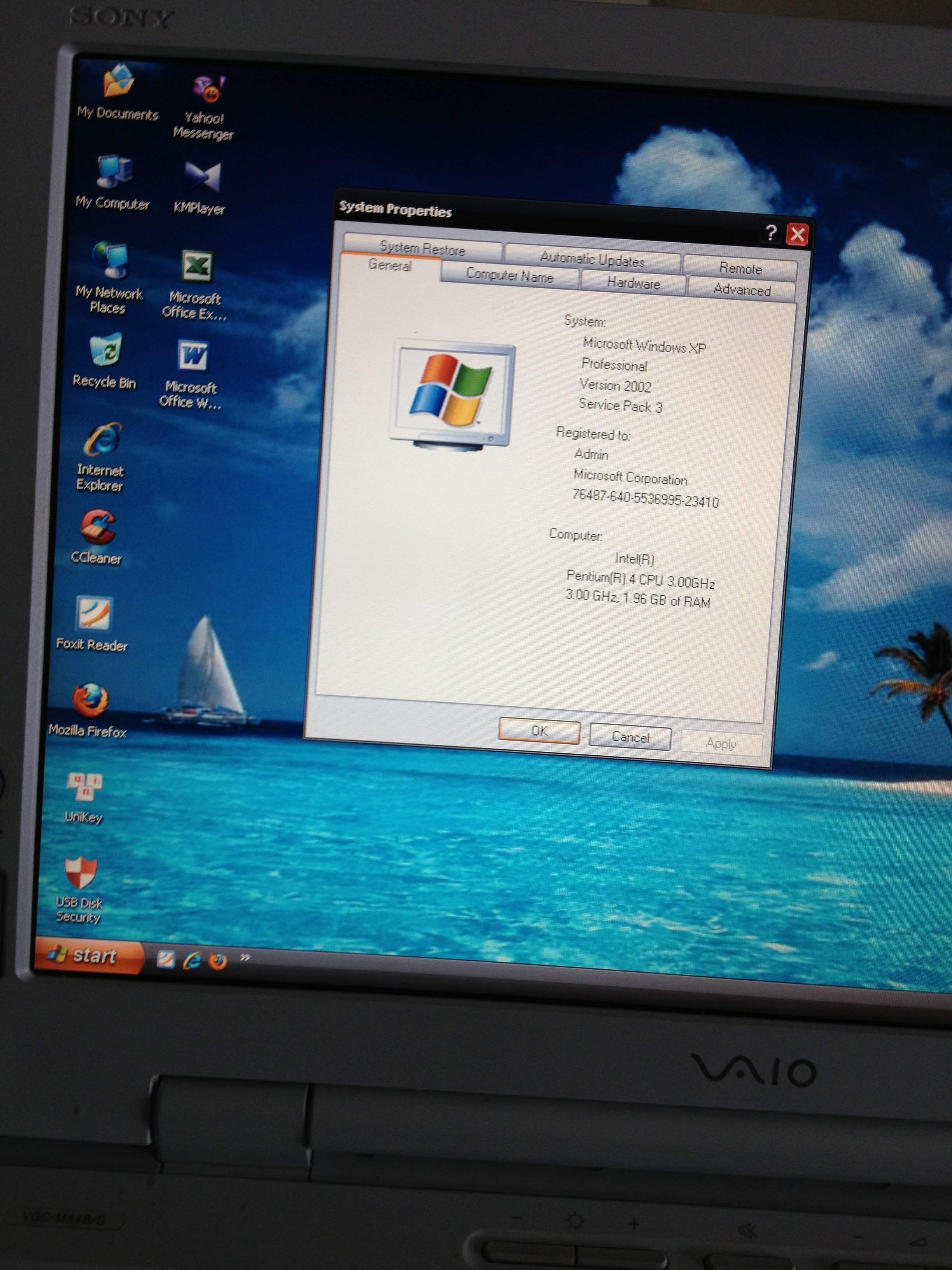Screen dimensions: 952x1270
Task: Select the My Computer desktop icon
Action: [114, 182]
